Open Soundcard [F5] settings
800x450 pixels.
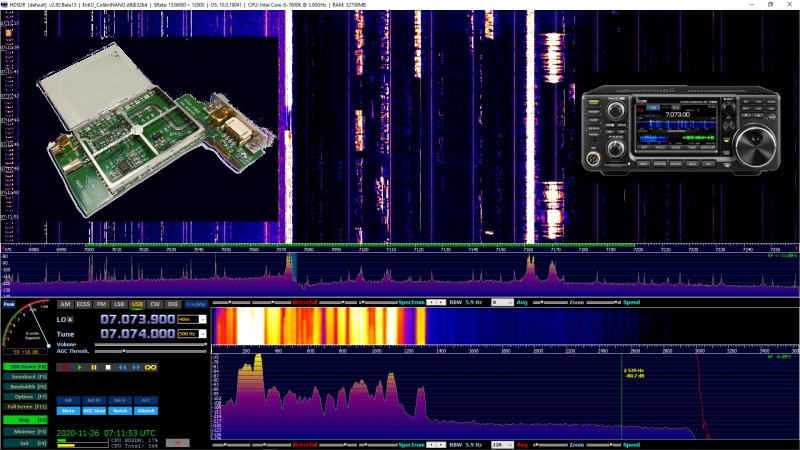point(25,377)
